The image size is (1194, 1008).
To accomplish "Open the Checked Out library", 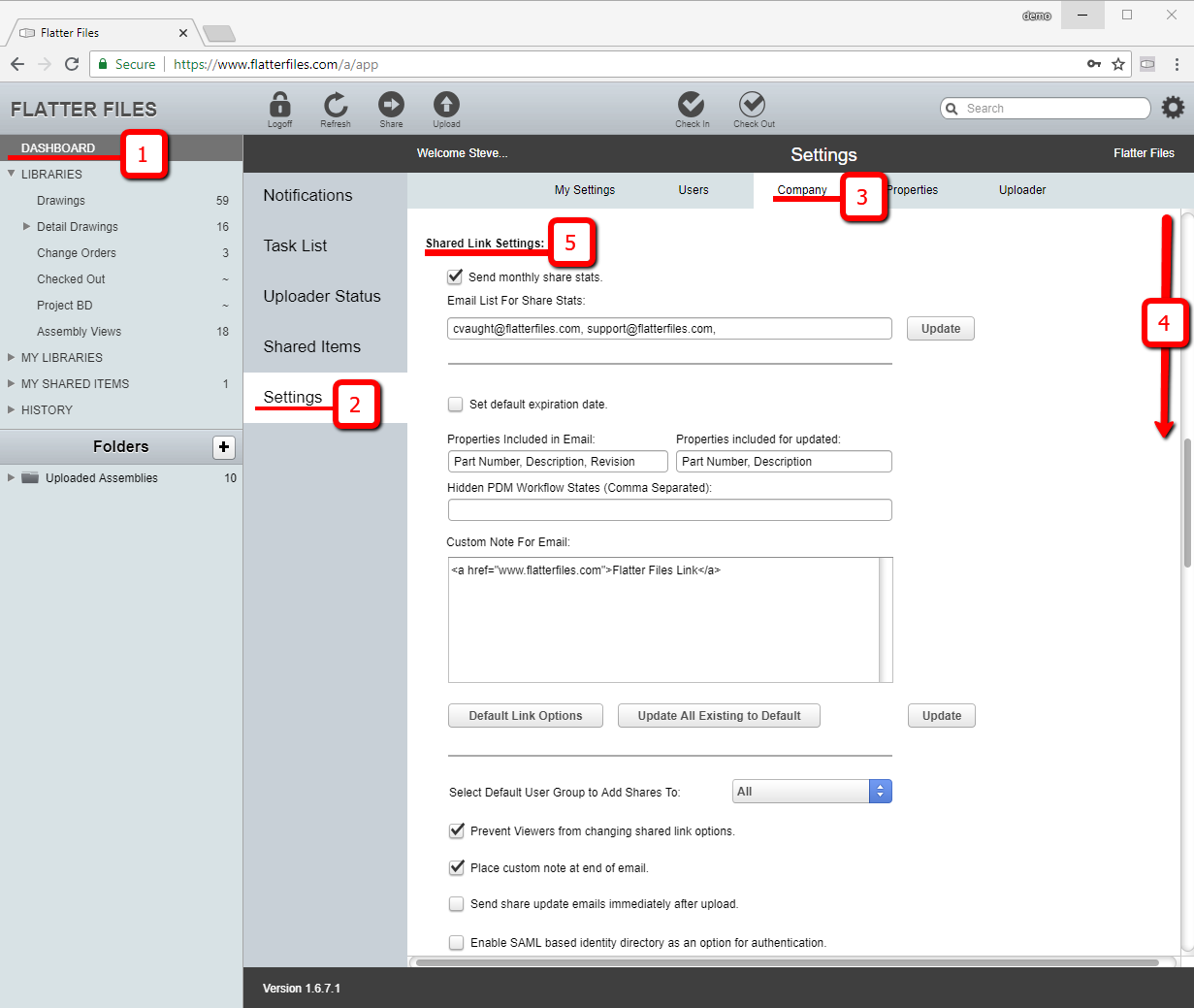I will [x=71, y=278].
